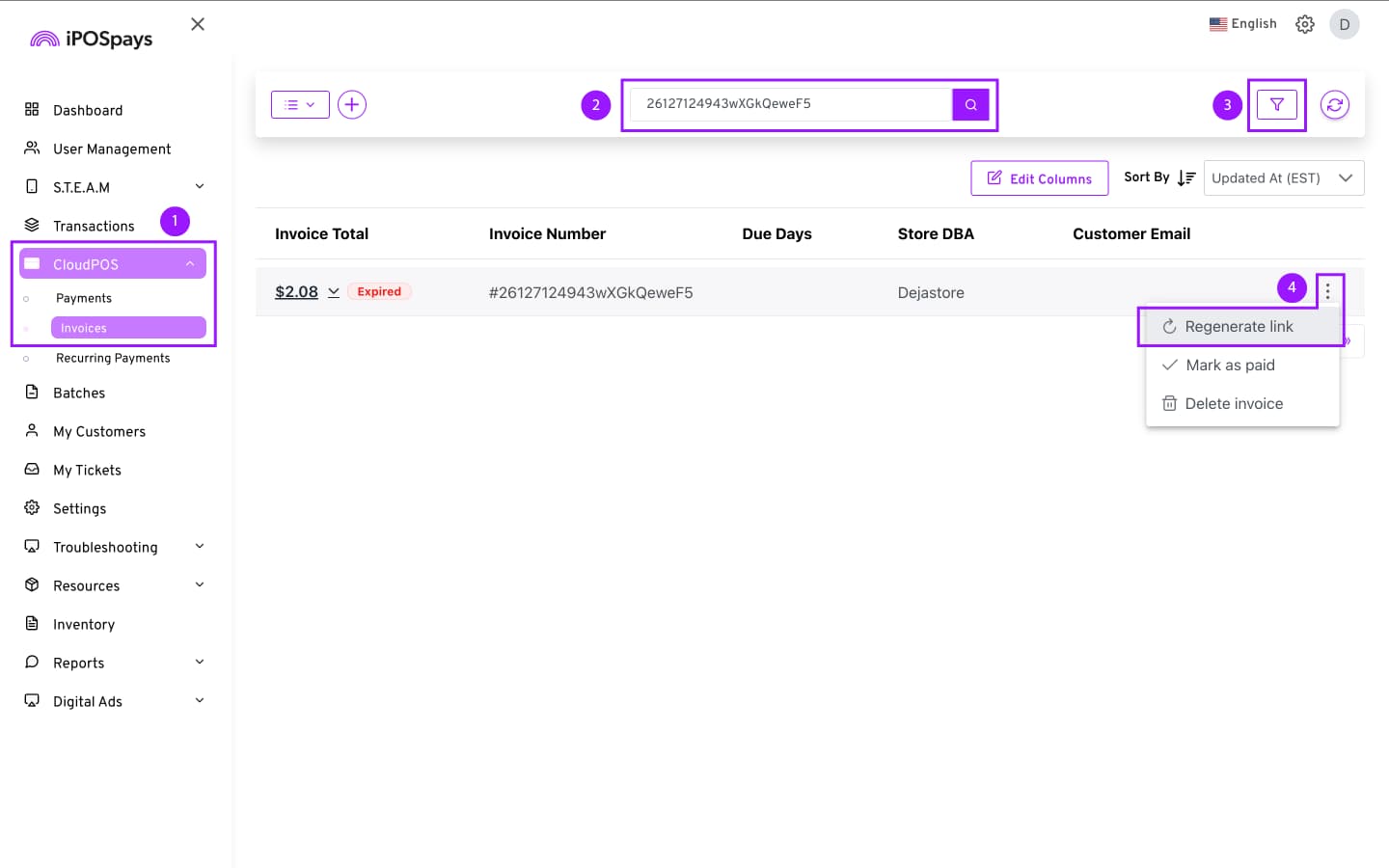Open settings gear icon in header
Screen dimensions: 1389x868
[1304, 24]
